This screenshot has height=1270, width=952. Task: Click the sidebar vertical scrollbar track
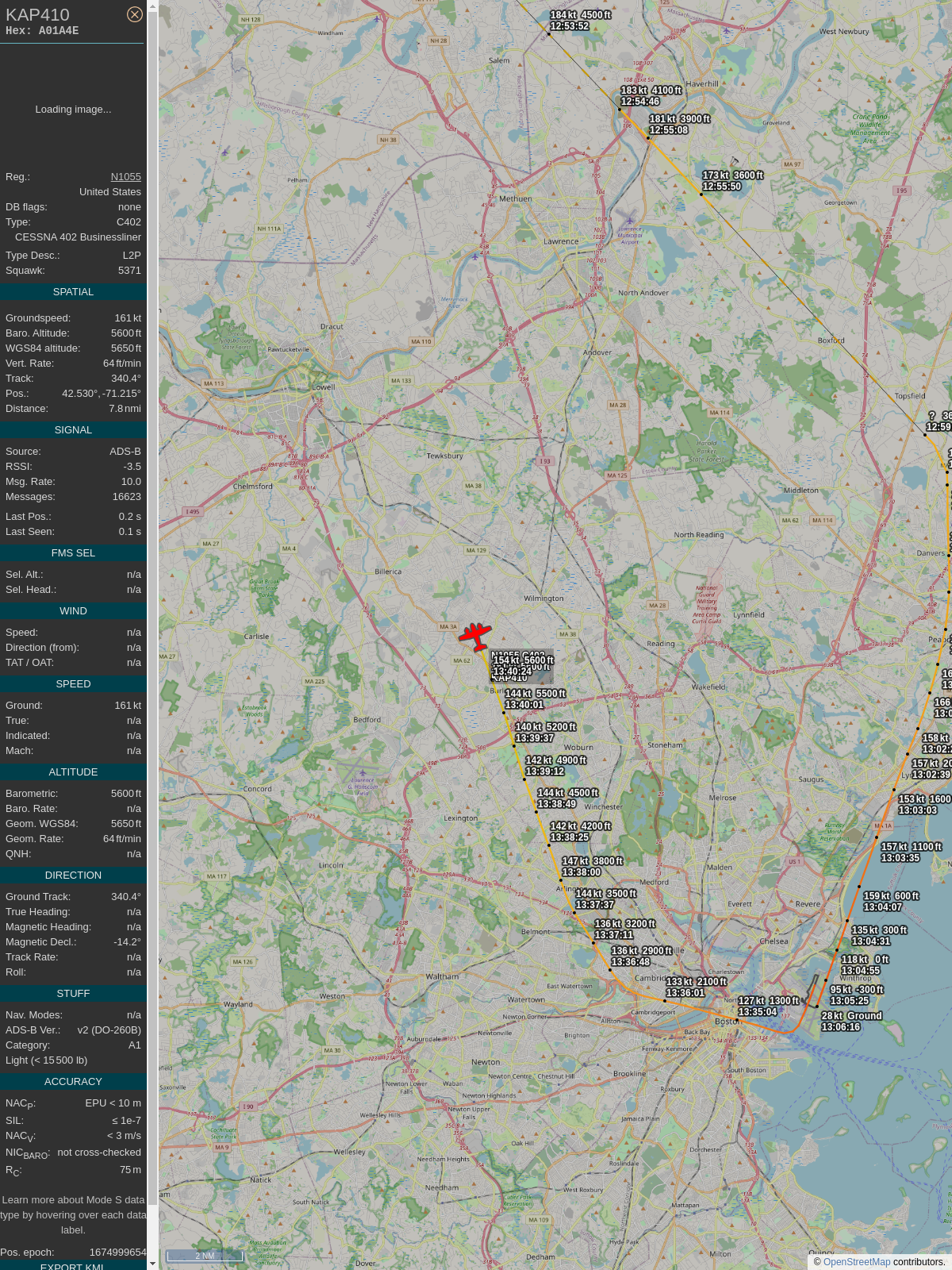point(152,635)
